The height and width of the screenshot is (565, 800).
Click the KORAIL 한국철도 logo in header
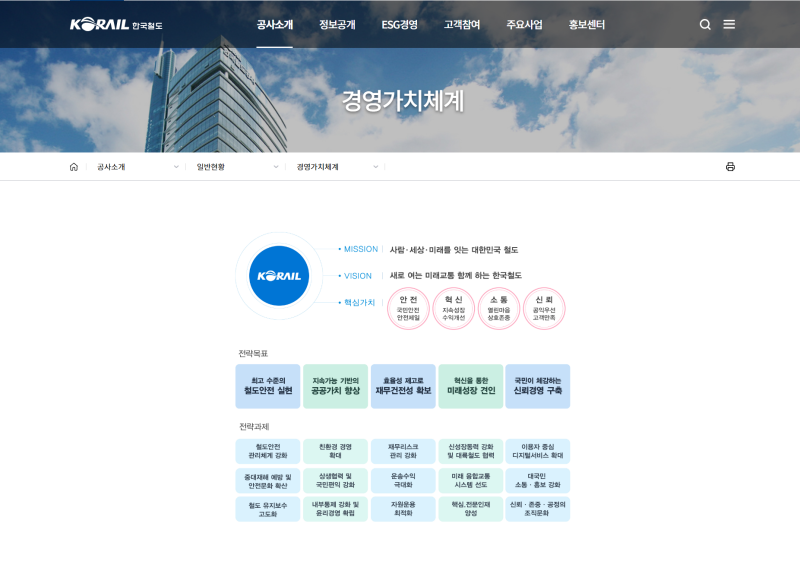[x=115, y=24]
